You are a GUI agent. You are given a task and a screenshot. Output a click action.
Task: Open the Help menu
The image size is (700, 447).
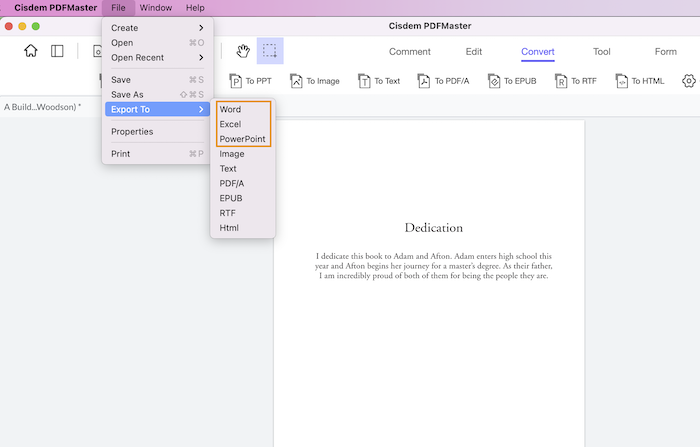(195, 8)
